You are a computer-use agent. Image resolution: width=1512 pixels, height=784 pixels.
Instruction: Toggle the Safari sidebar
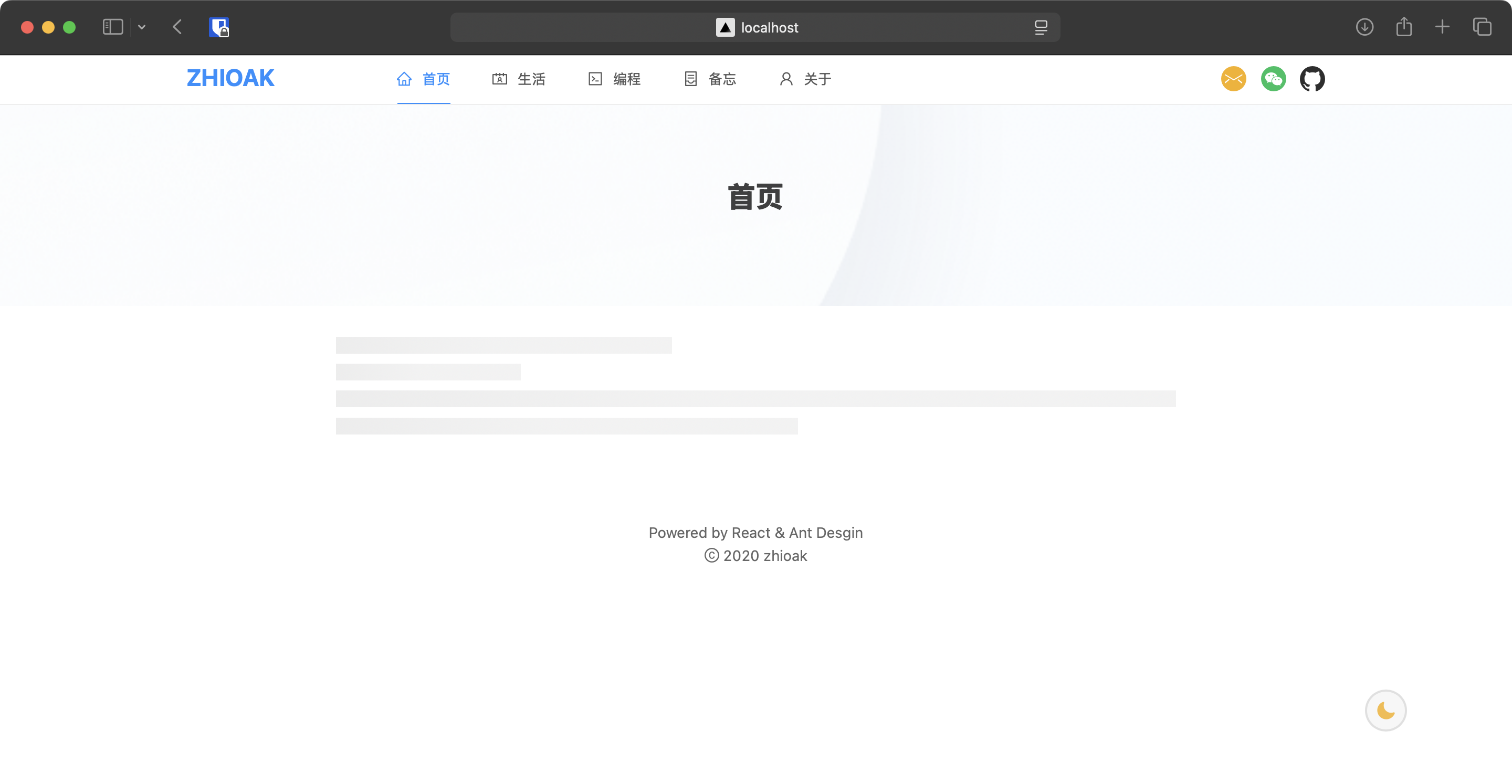pyautogui.click(x=113, y=27)
